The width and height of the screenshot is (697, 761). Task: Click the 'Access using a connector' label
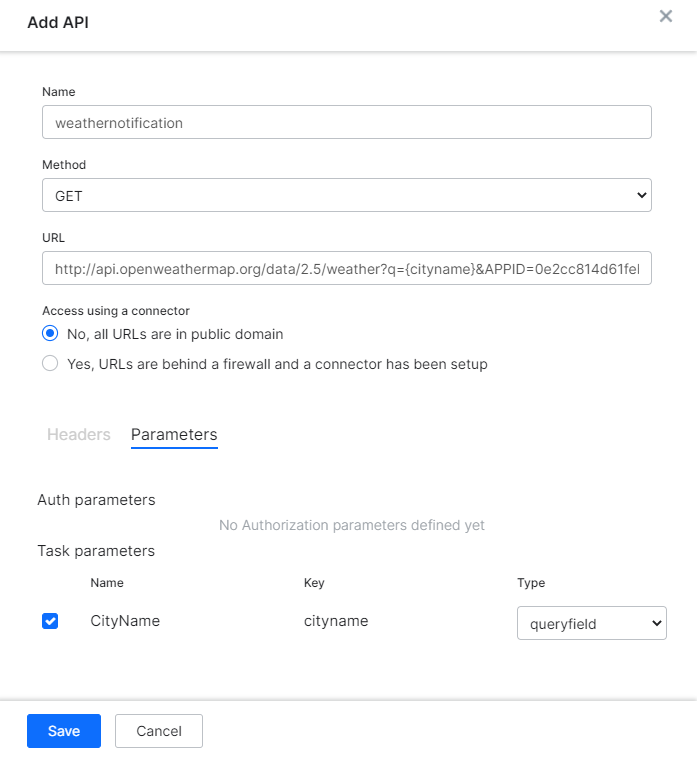(x=116, y=311)
